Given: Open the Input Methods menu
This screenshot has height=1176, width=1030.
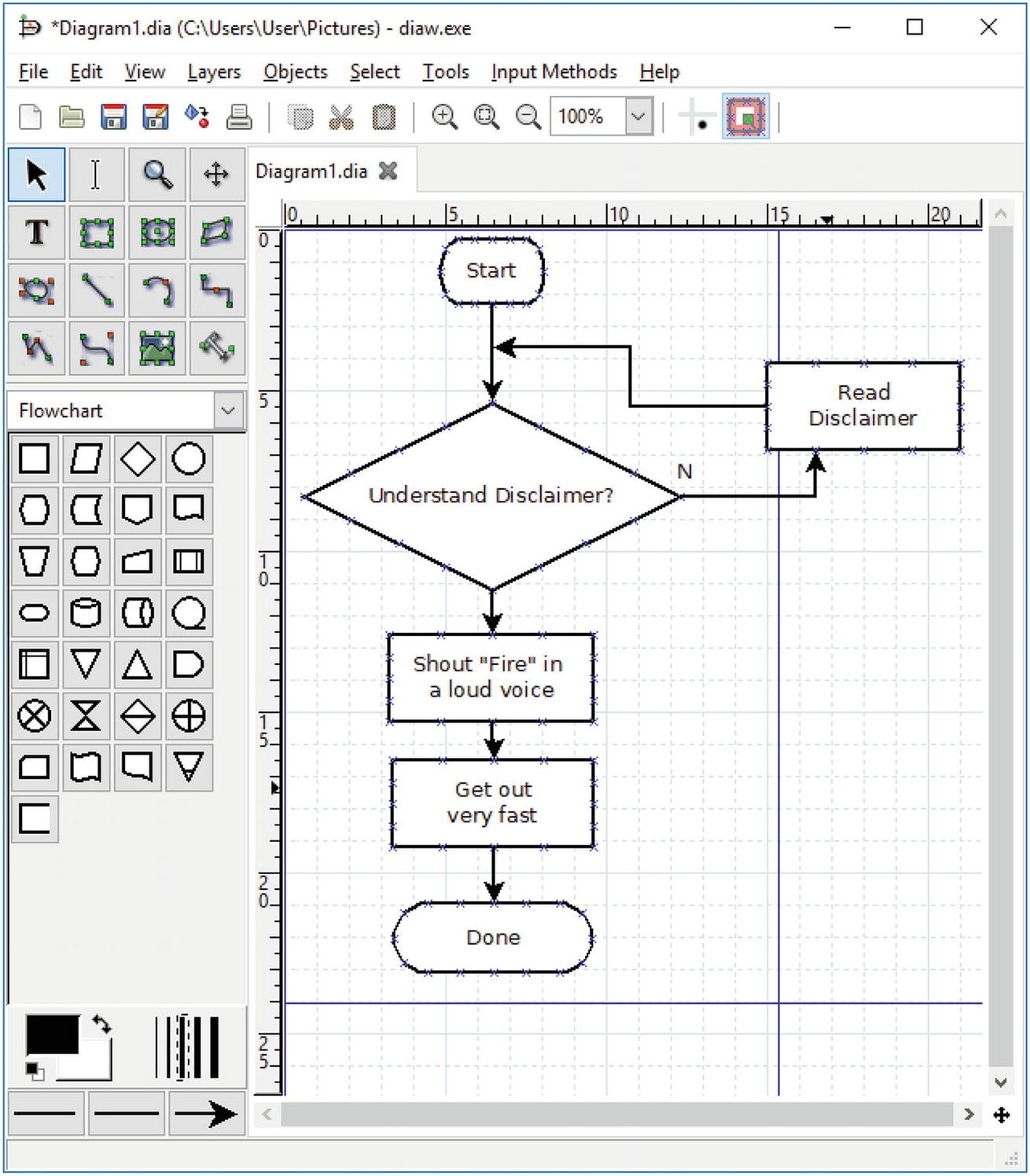Looking at the screenshot, I should click(554, 72).
